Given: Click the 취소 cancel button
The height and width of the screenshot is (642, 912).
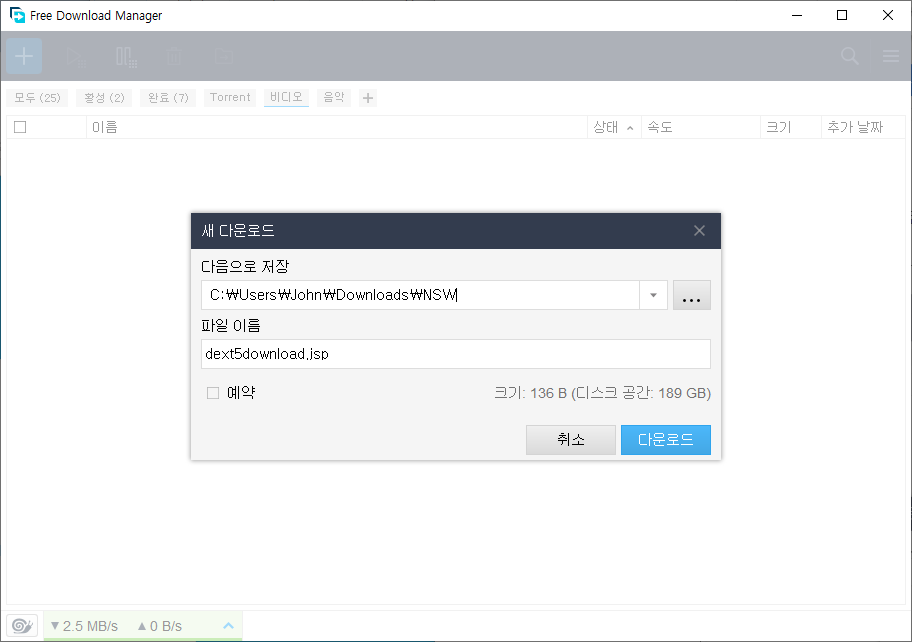Looking at the screenshot, I should pos(571,440).
